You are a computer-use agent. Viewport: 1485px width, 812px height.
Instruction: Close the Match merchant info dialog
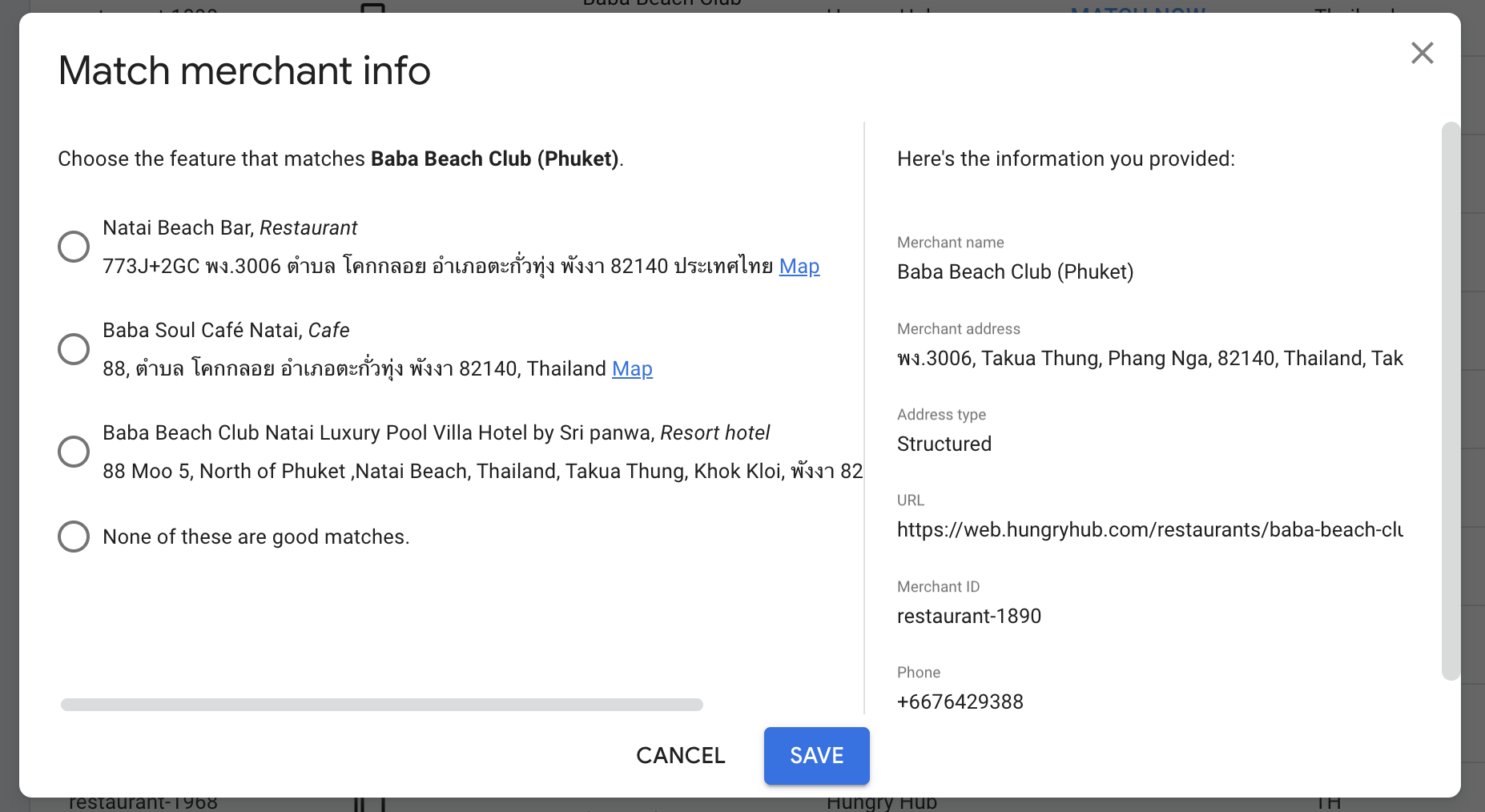[1422, 53]
